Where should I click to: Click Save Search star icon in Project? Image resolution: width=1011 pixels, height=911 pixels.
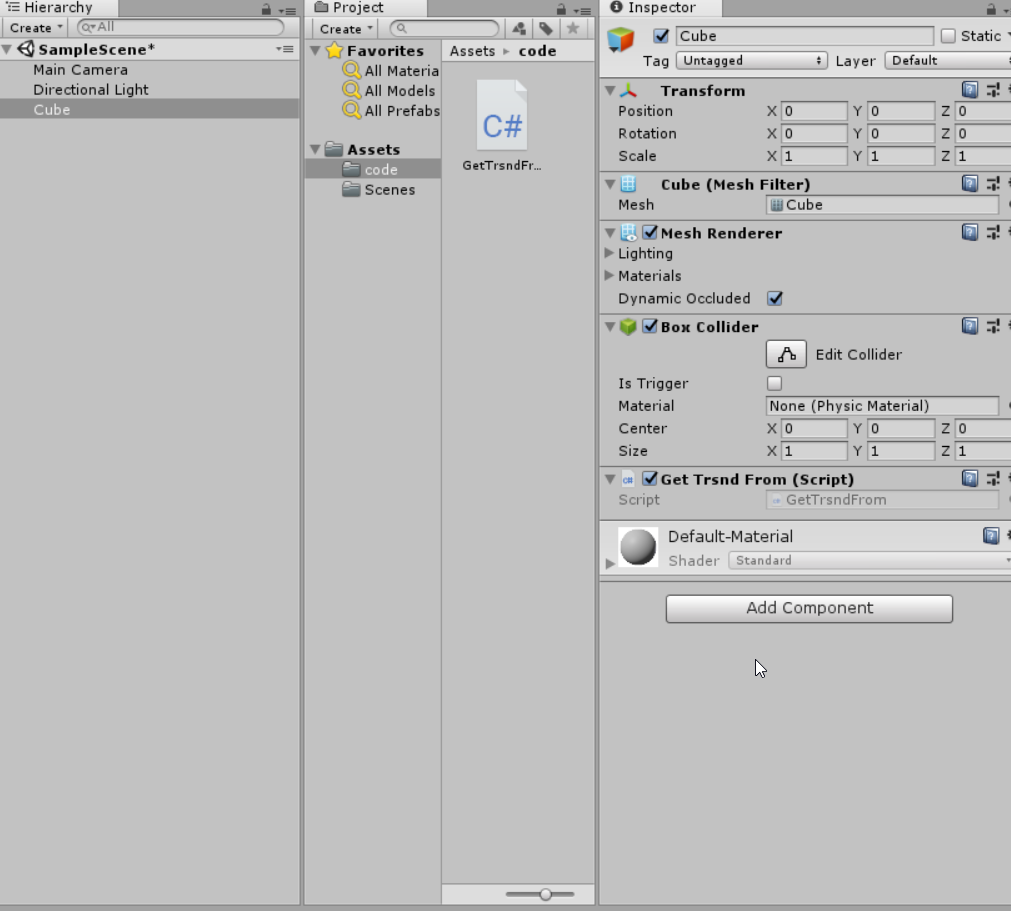coord(573,28)
